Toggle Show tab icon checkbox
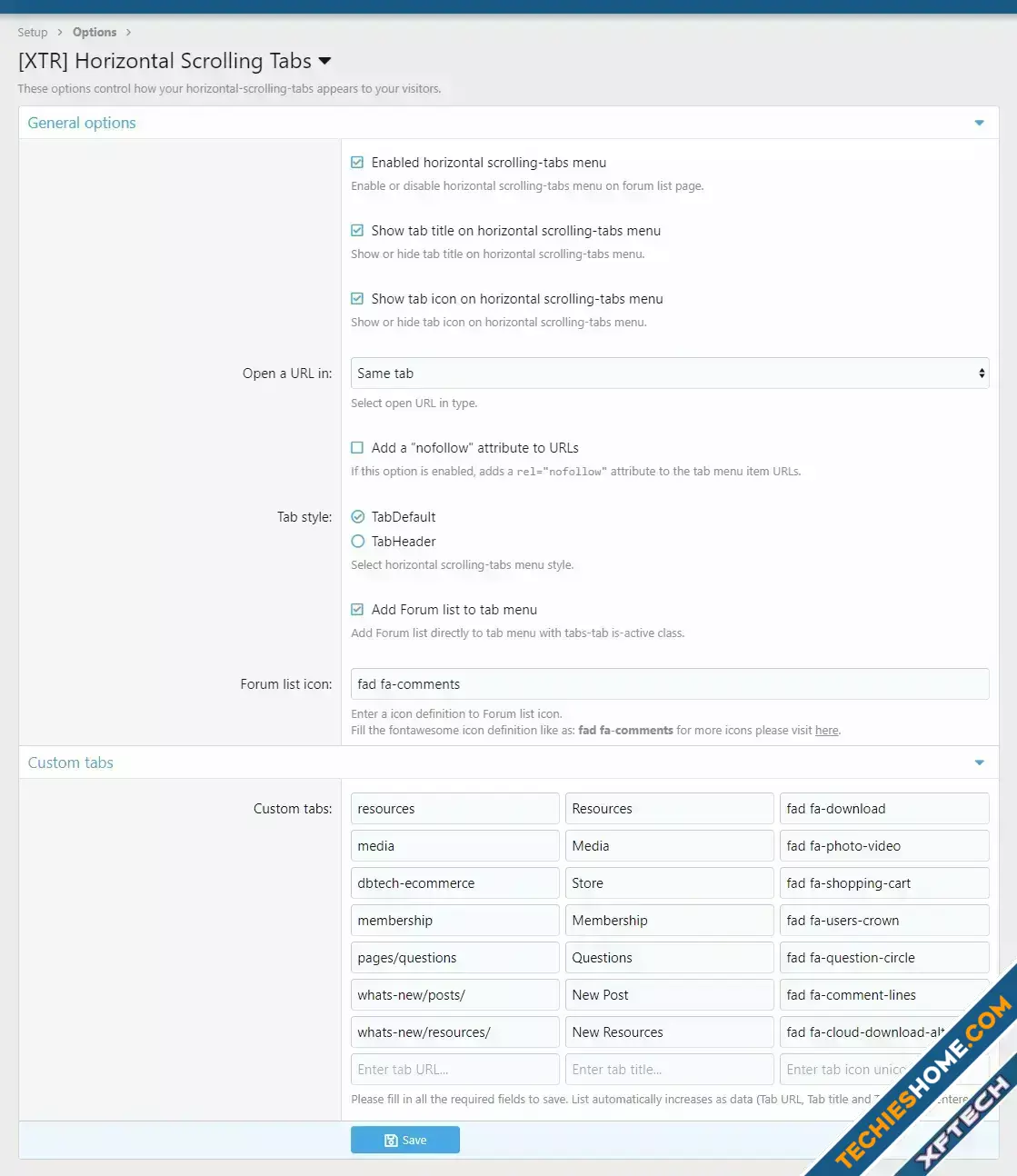Image resolution: width=1017 pixels, height=1176 pixels. [357, 299]
